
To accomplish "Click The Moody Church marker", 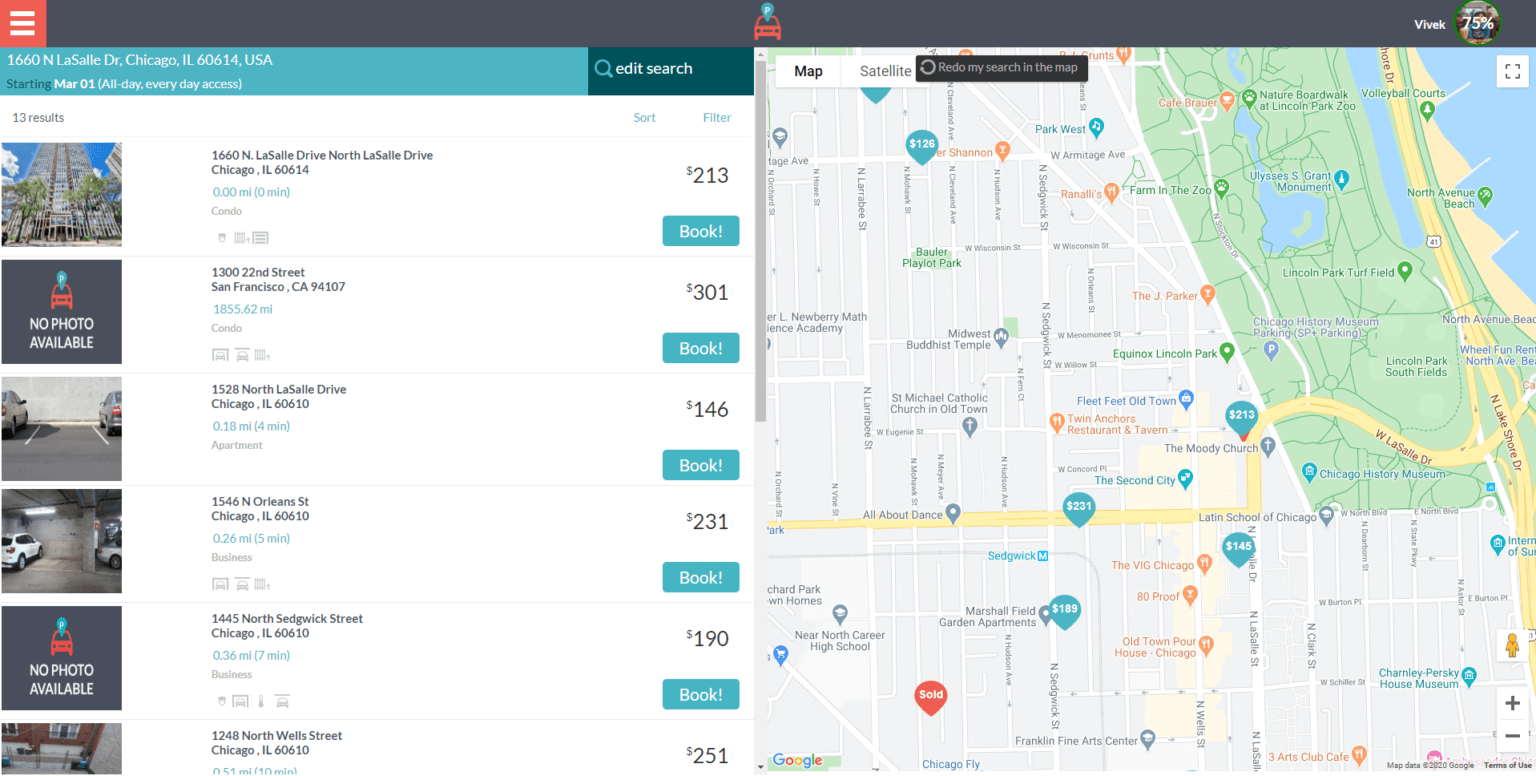I will (1268, 445).
